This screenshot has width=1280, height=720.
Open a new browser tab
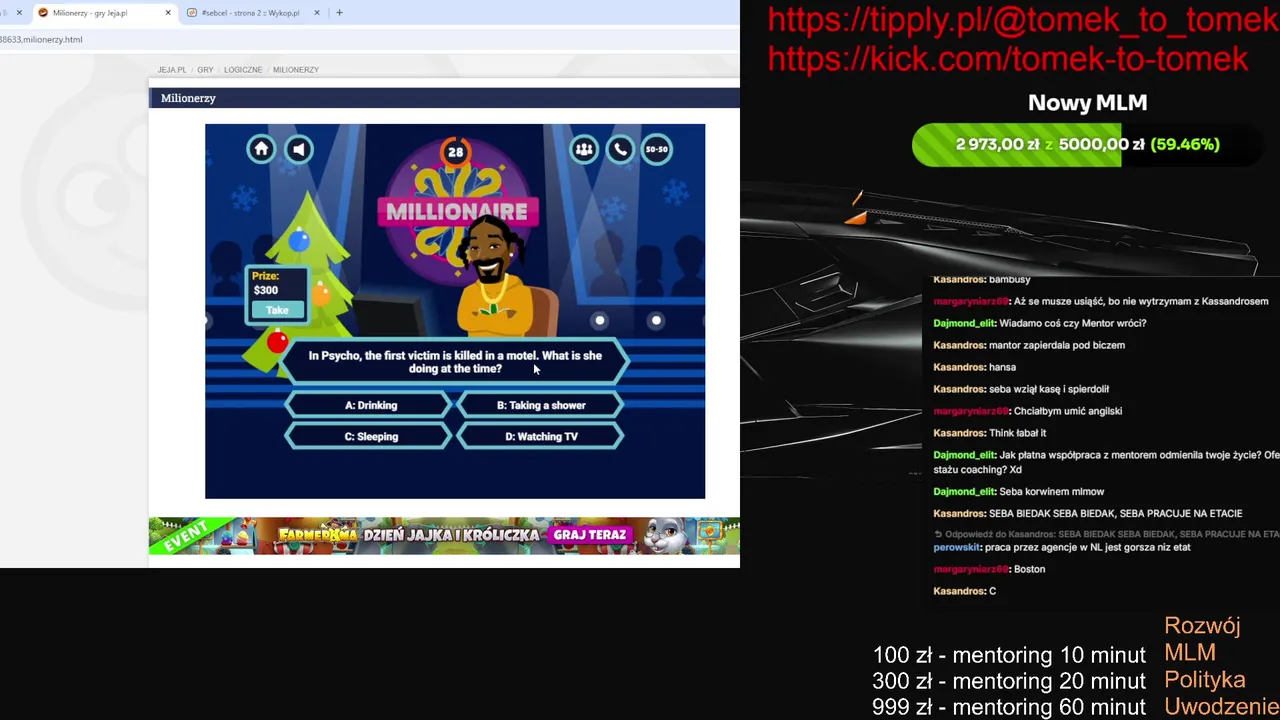click(339, 13)
